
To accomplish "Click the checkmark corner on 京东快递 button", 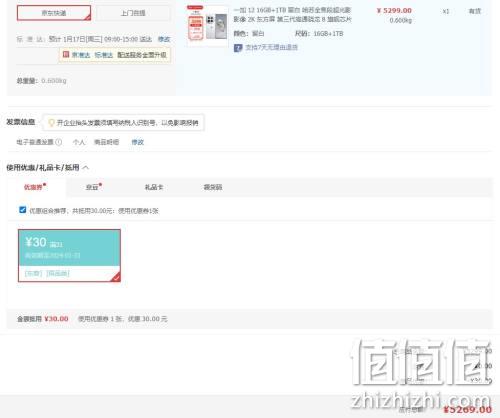I will [87, 17].
